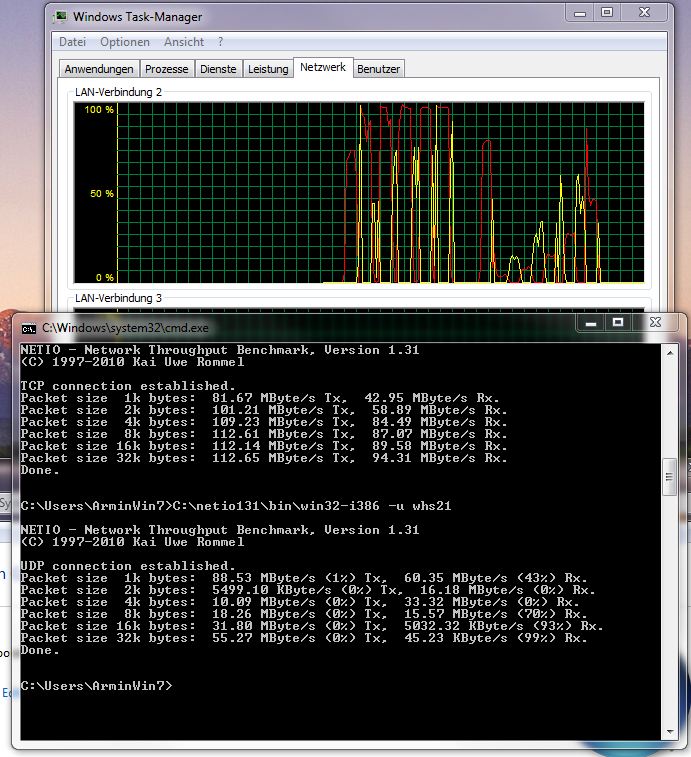Click the Windows Task-Manager title text
This screenshot has height=757, width=691.
tap(138, 17)
